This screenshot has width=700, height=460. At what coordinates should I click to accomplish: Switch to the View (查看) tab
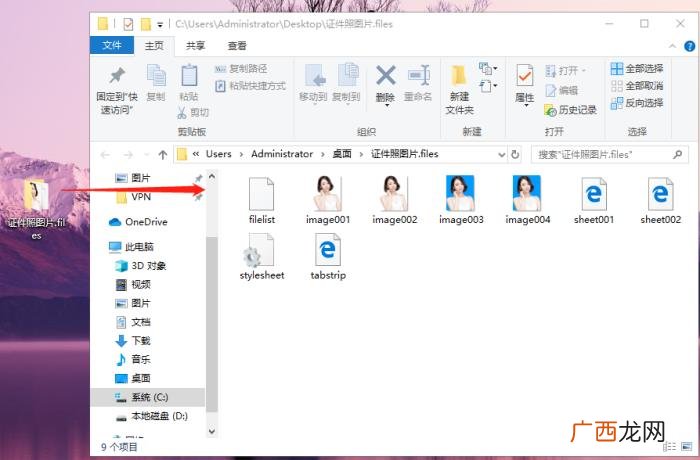[x=237, y=46]
